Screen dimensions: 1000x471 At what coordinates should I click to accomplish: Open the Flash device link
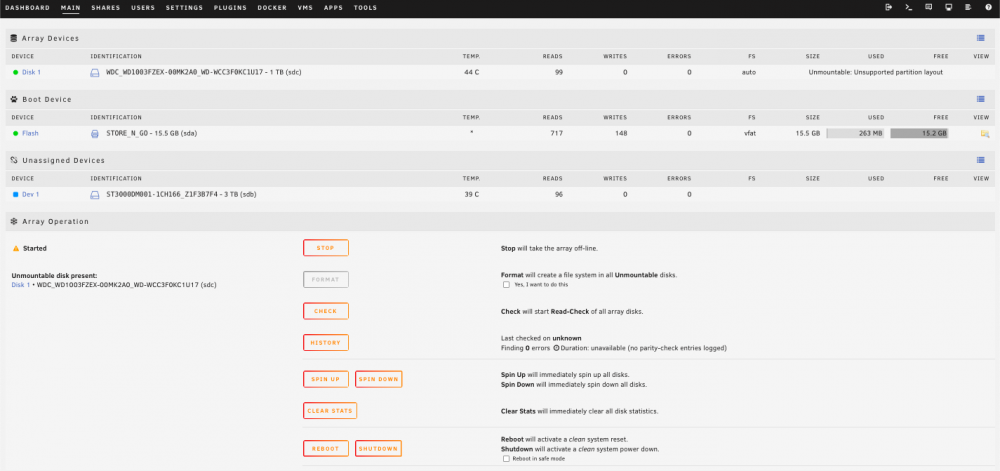[x=31, y=134]
